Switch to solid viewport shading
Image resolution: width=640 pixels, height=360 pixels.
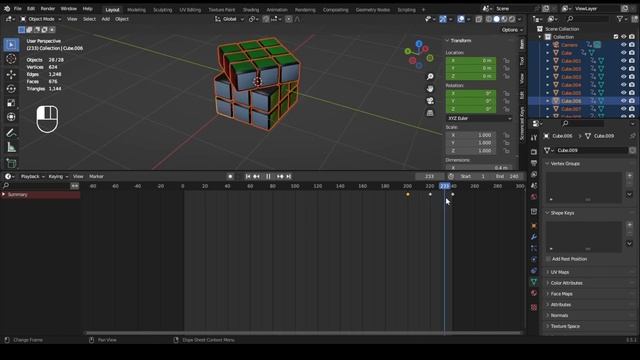click(x=496, y=19)
